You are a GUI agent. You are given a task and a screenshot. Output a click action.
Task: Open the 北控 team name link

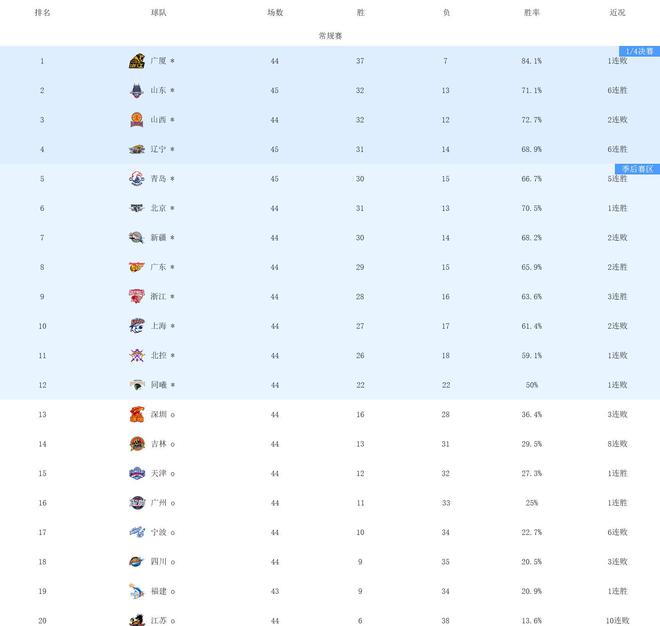pyautogui.click(x=158, y=356)
